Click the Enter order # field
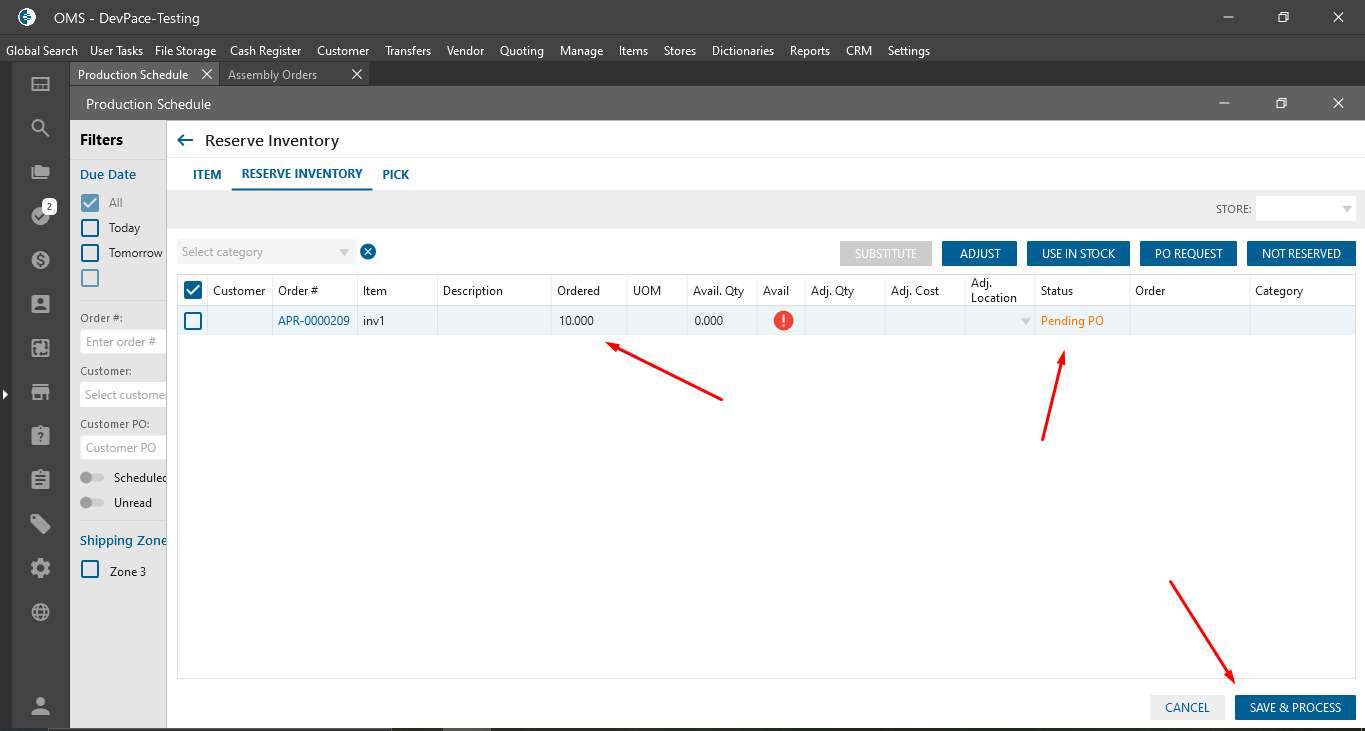The image size is (1365, 731). pyautogui.click(x=123, y=342)
